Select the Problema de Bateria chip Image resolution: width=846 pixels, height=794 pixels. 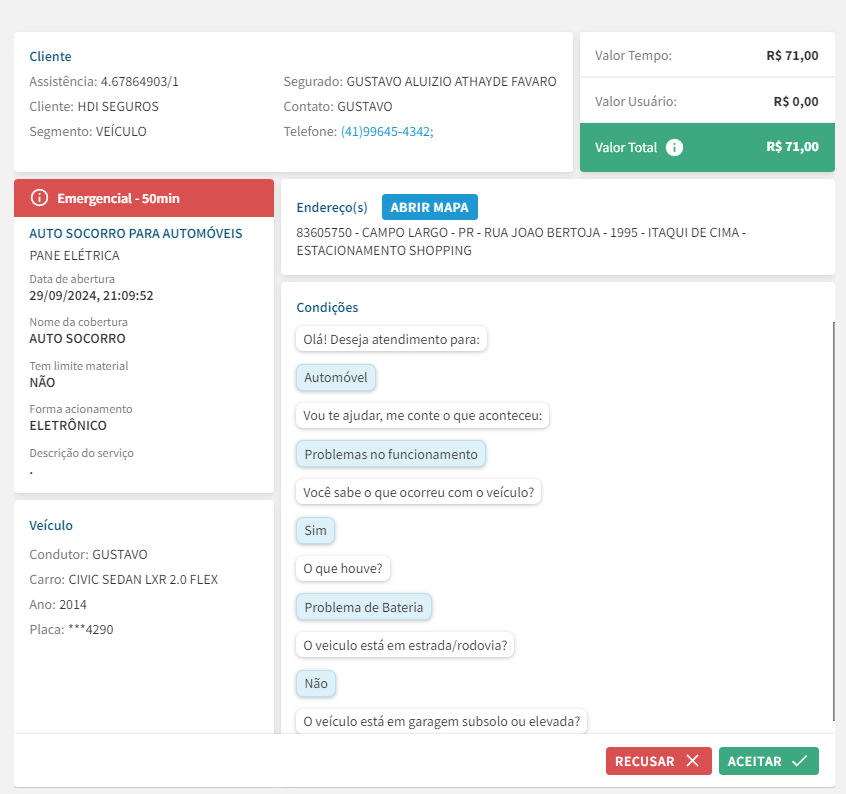click(364, 607)
